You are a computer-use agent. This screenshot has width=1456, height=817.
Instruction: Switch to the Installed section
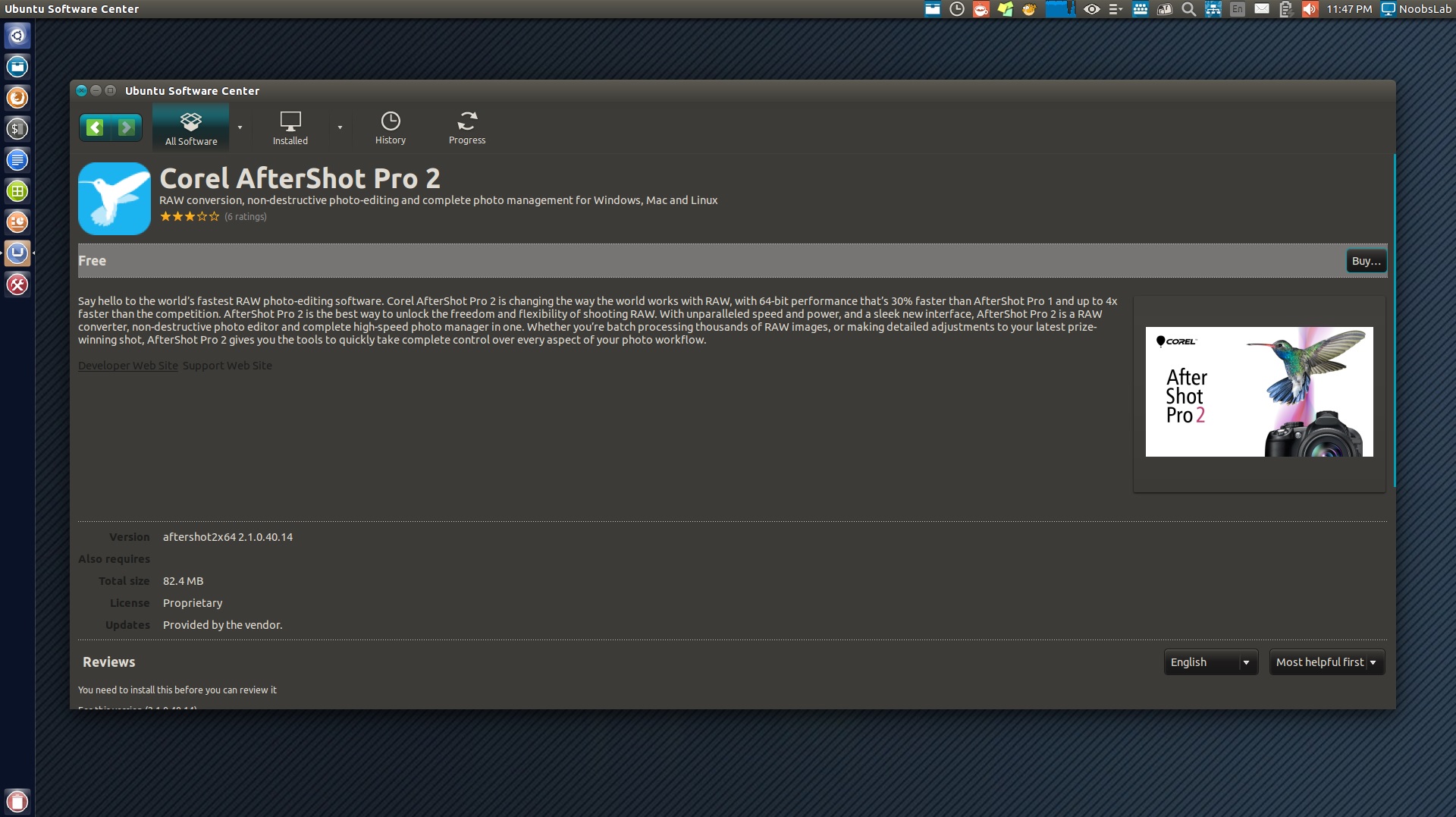(290, 127)
